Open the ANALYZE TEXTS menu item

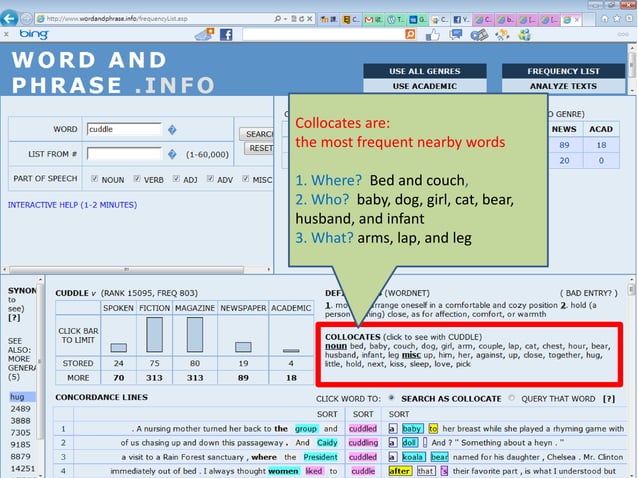tap(564, 86)
